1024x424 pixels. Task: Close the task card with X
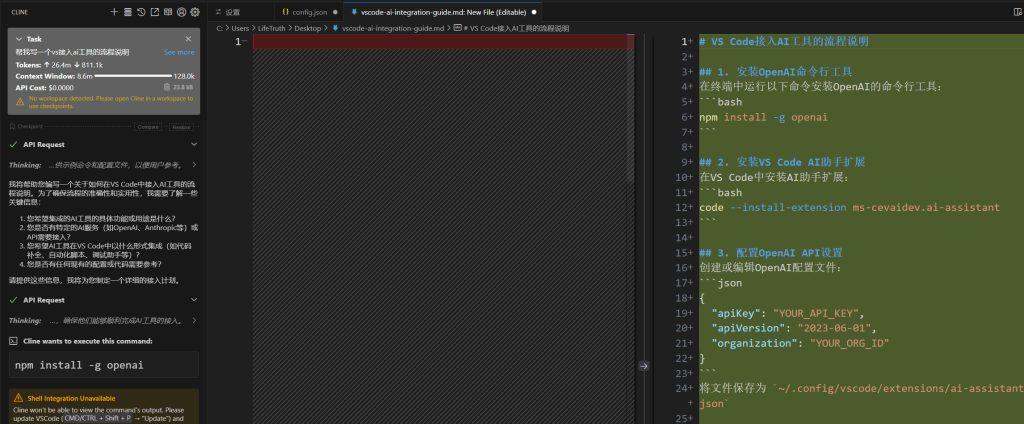188,39
